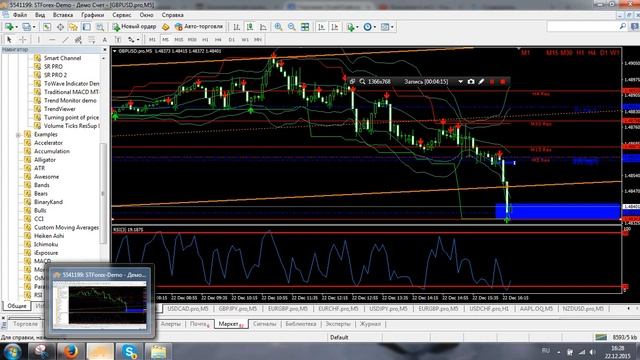Open the Strategy Tester icon
Image resolution: width=640 pixels, height=360 pixels.
(x=100, y=27)
